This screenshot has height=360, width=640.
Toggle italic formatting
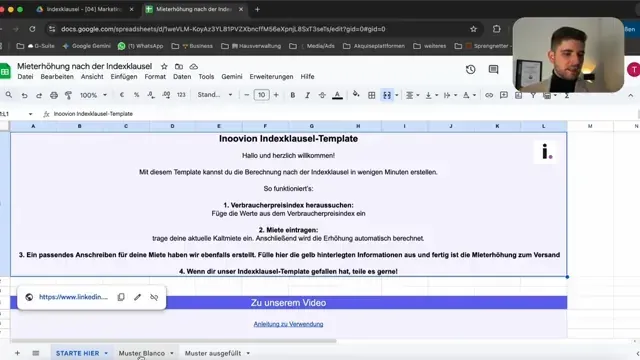point(307,95)
